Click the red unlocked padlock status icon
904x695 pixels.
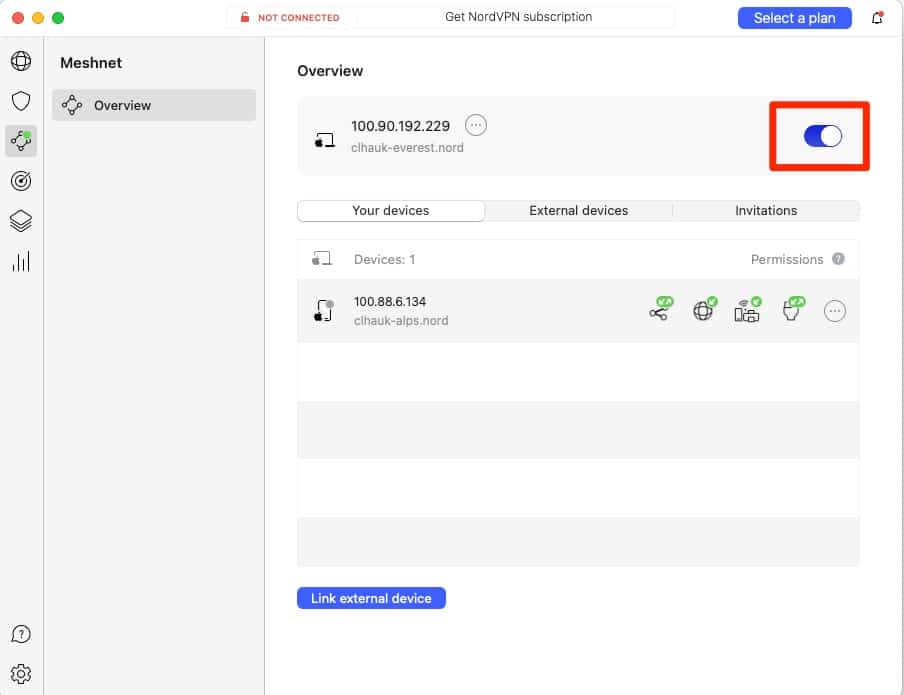[x=244, y=17]
